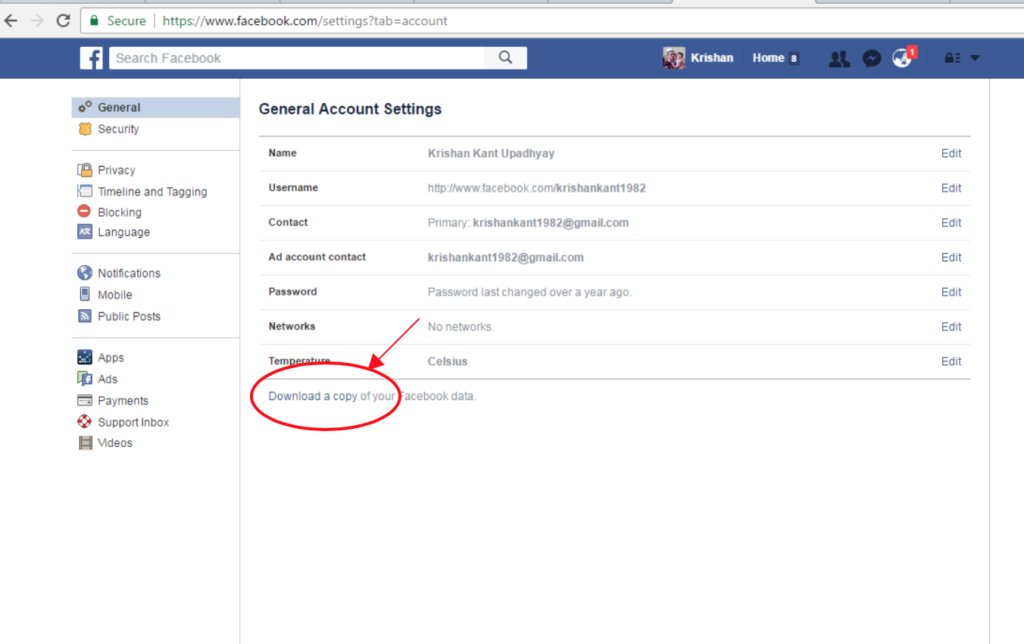Image resolution: width=1024 pixels, height=644 pixels.
Task: Open Ads settings label
Action: [107, 379]
